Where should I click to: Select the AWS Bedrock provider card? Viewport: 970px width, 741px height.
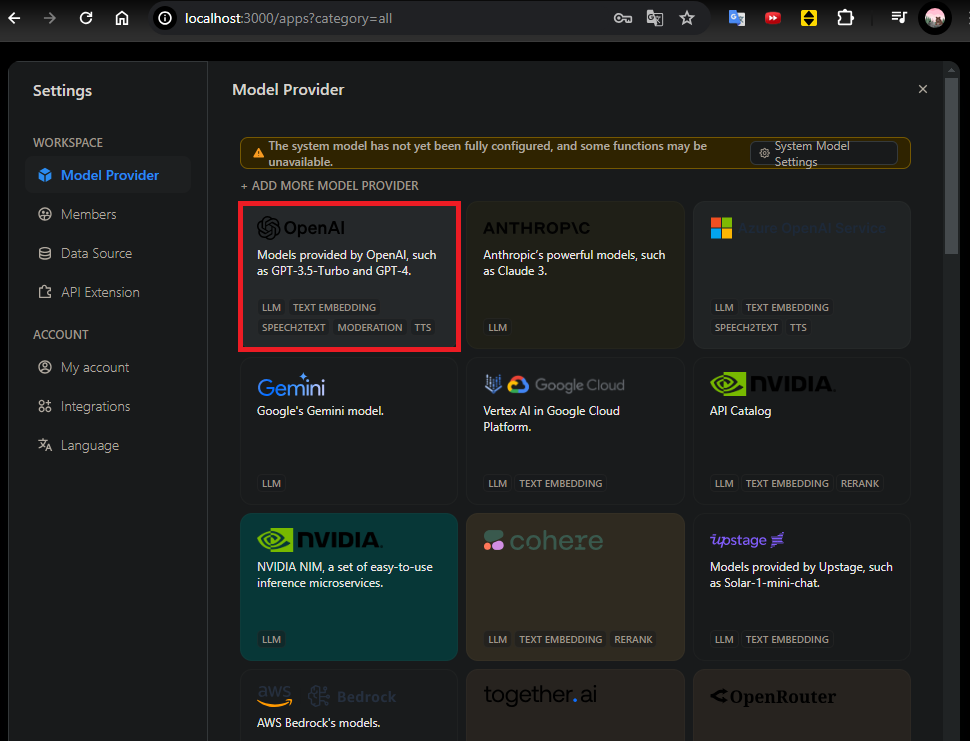pos(349,705)
